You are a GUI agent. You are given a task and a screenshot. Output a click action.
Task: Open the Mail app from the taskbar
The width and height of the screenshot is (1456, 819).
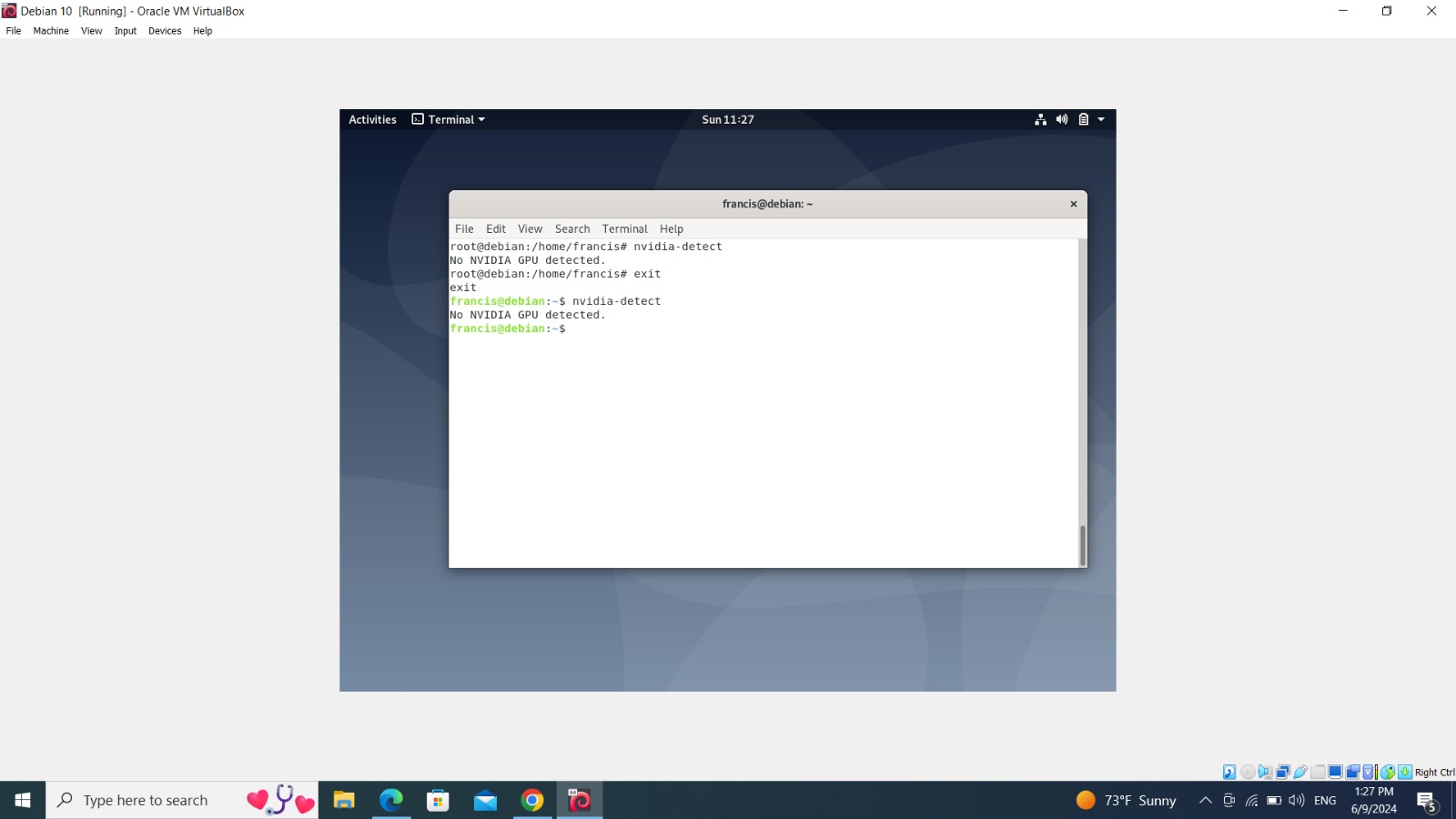[486, 800]
